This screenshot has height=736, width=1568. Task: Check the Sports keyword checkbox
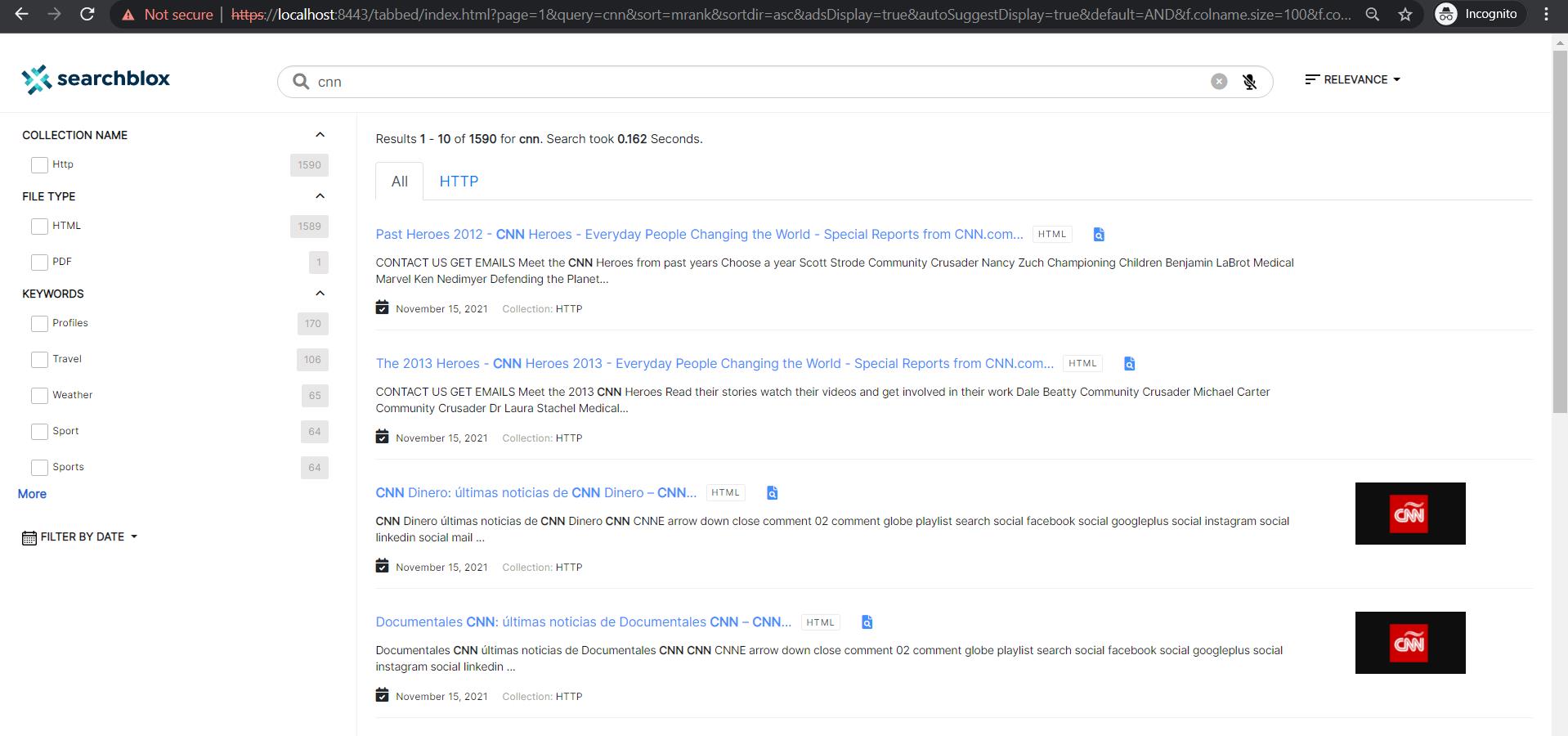39,468
